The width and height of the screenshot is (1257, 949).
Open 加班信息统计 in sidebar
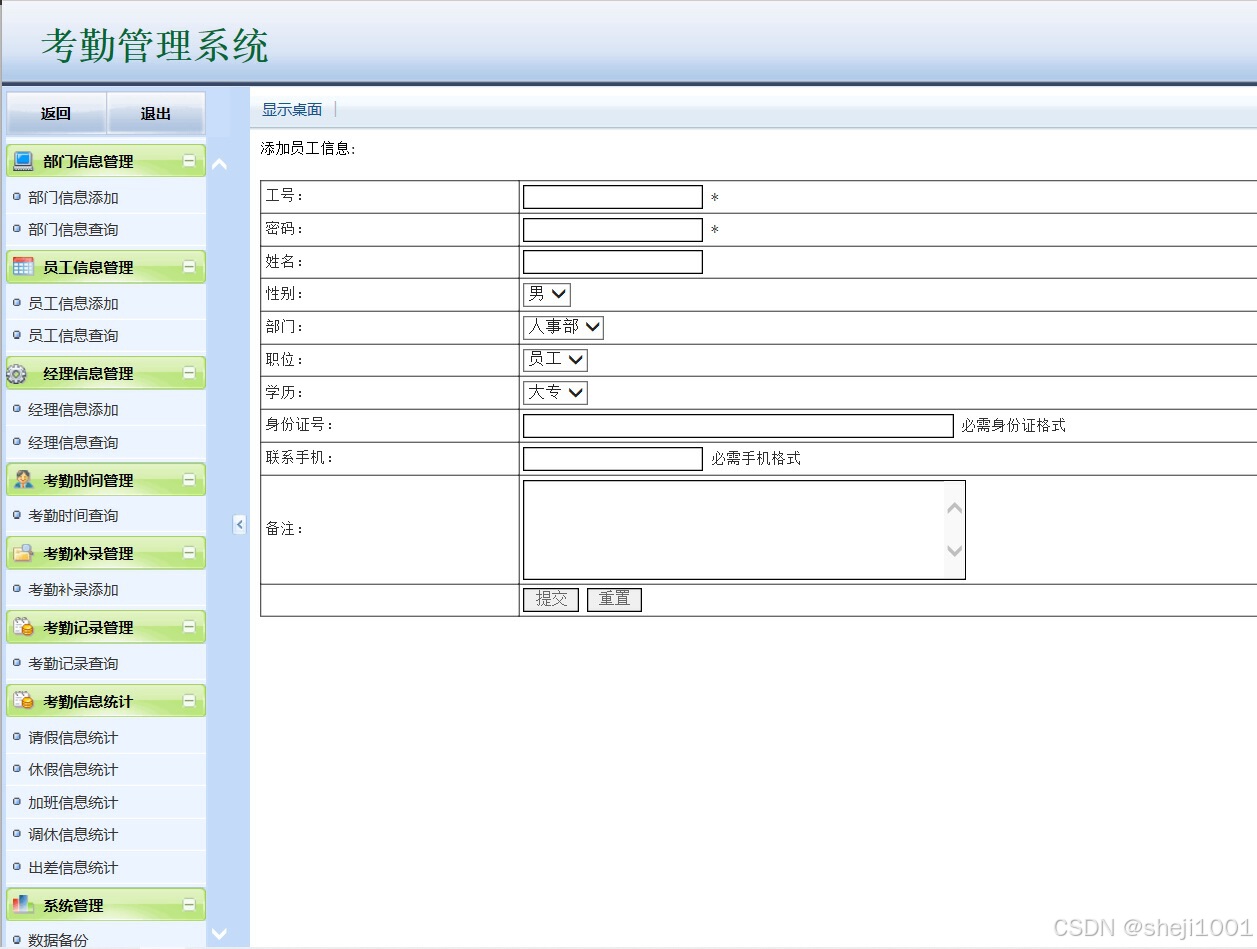click(x=73, y=802)
